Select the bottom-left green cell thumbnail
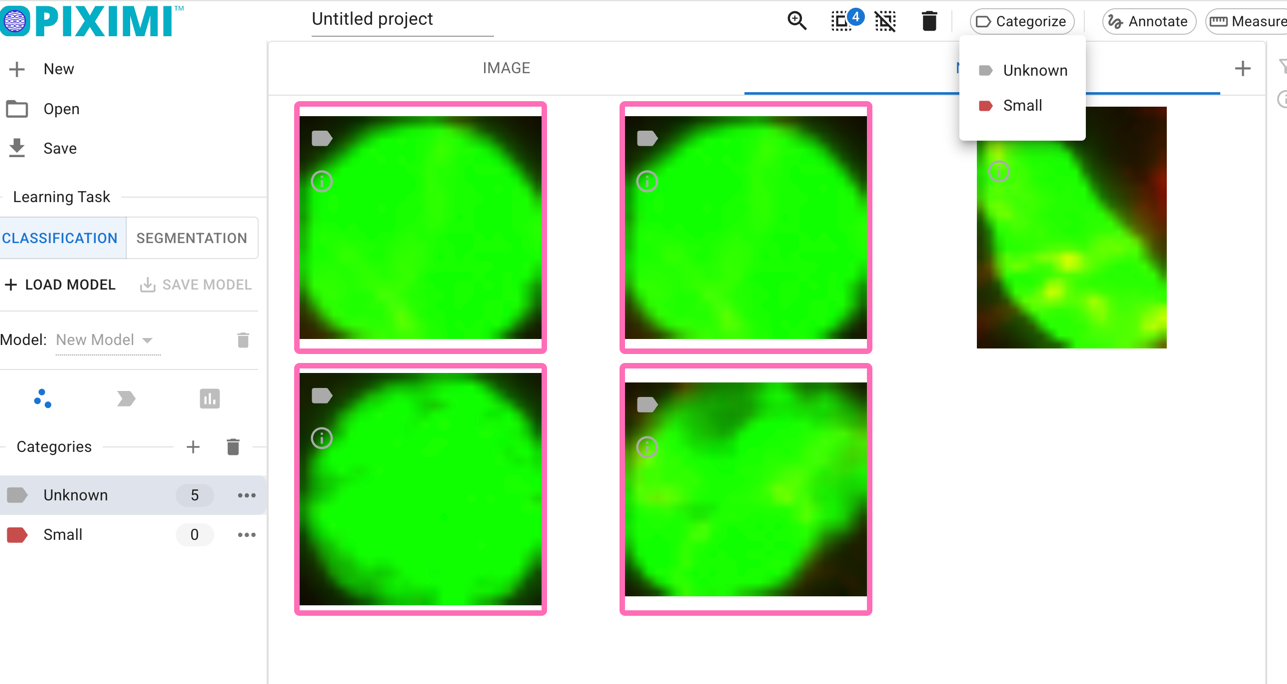Viewport: 1287px width, 684px height. point(421,489)
